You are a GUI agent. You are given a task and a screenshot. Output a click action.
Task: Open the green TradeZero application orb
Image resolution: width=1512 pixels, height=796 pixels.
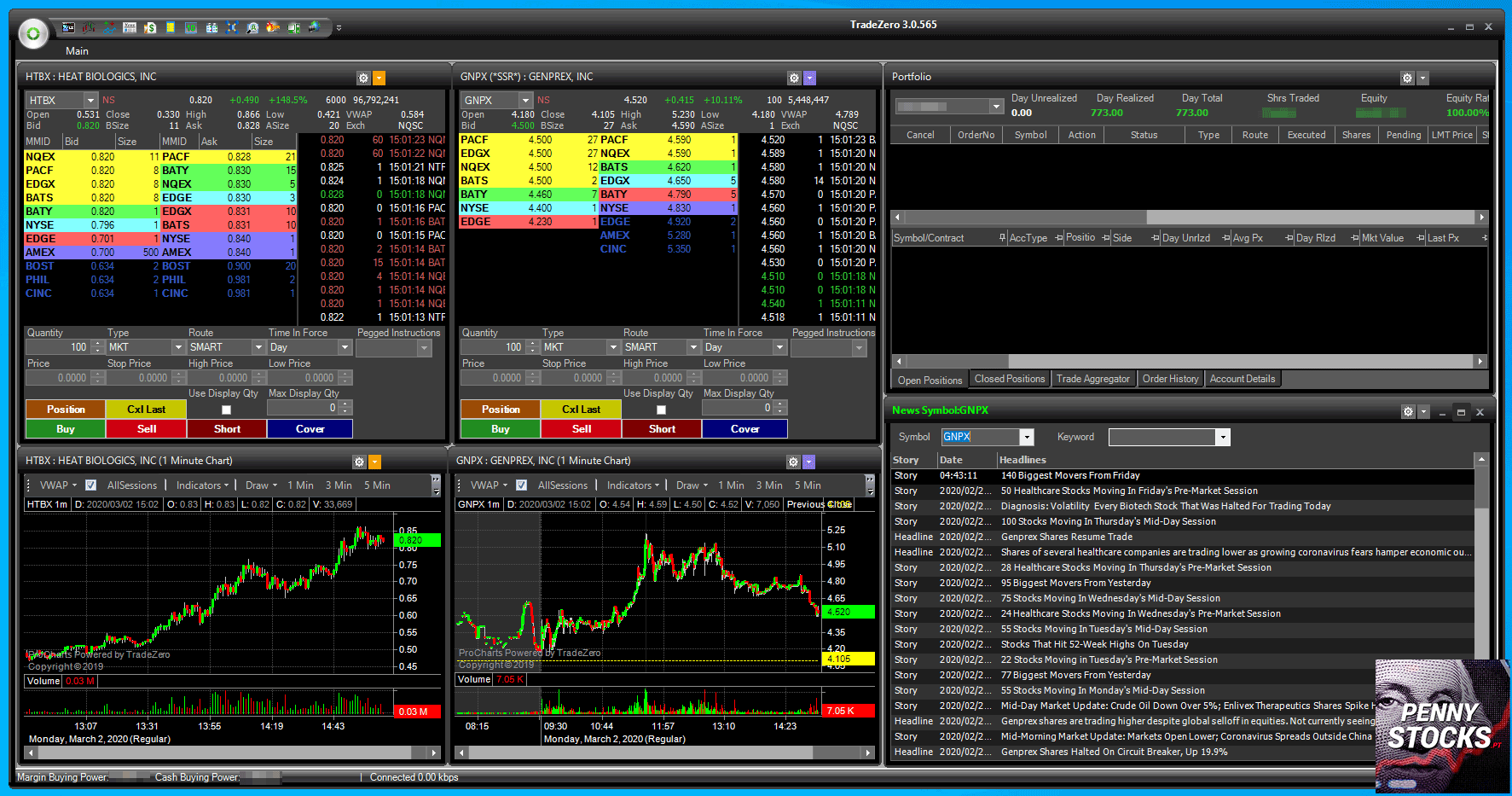[x=33, y=33]
